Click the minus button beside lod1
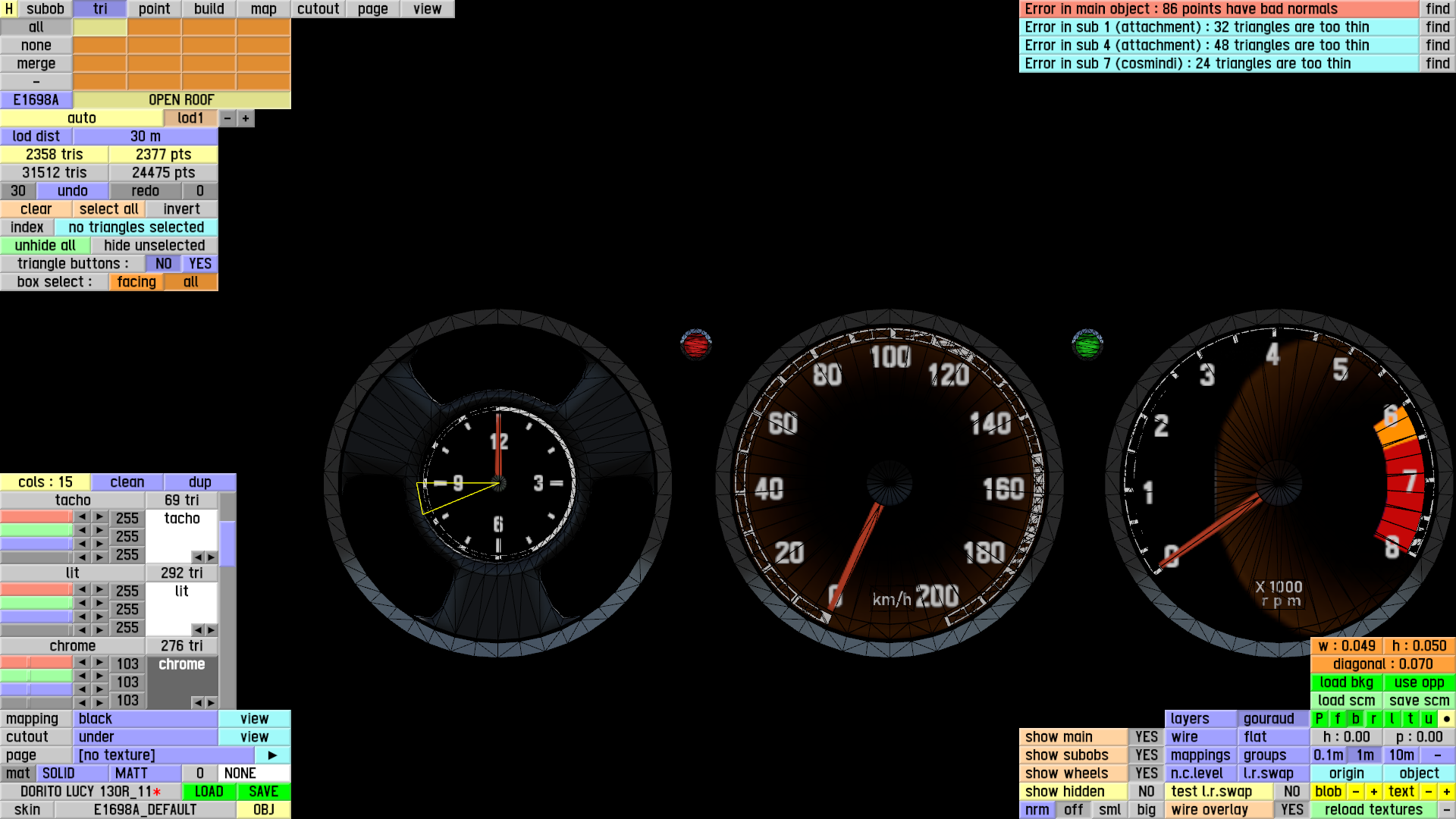Screen dimensions: 1456x819 click(x=227, y=118)
